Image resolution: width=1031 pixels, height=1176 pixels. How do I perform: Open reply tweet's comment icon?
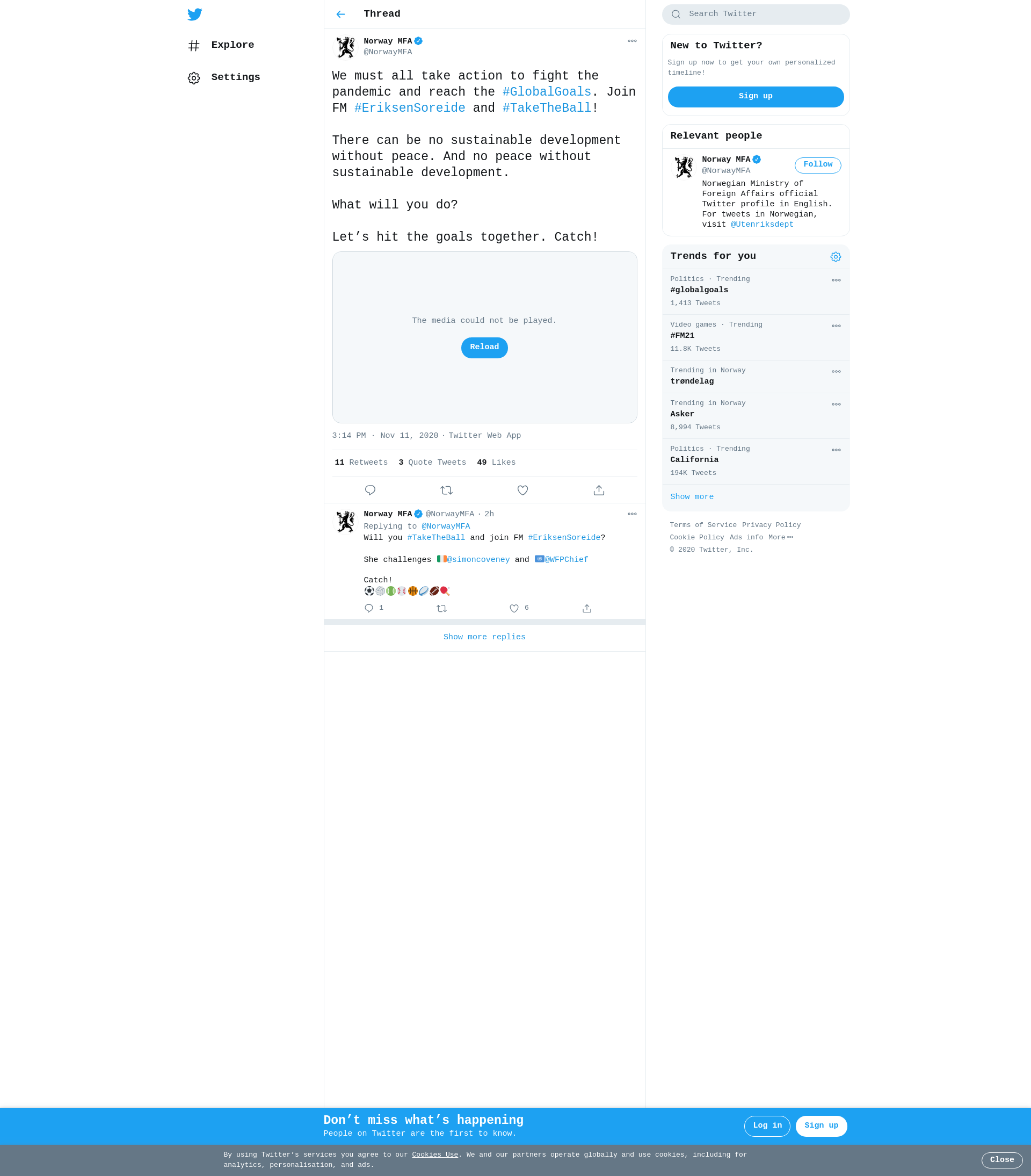[368, 608]
